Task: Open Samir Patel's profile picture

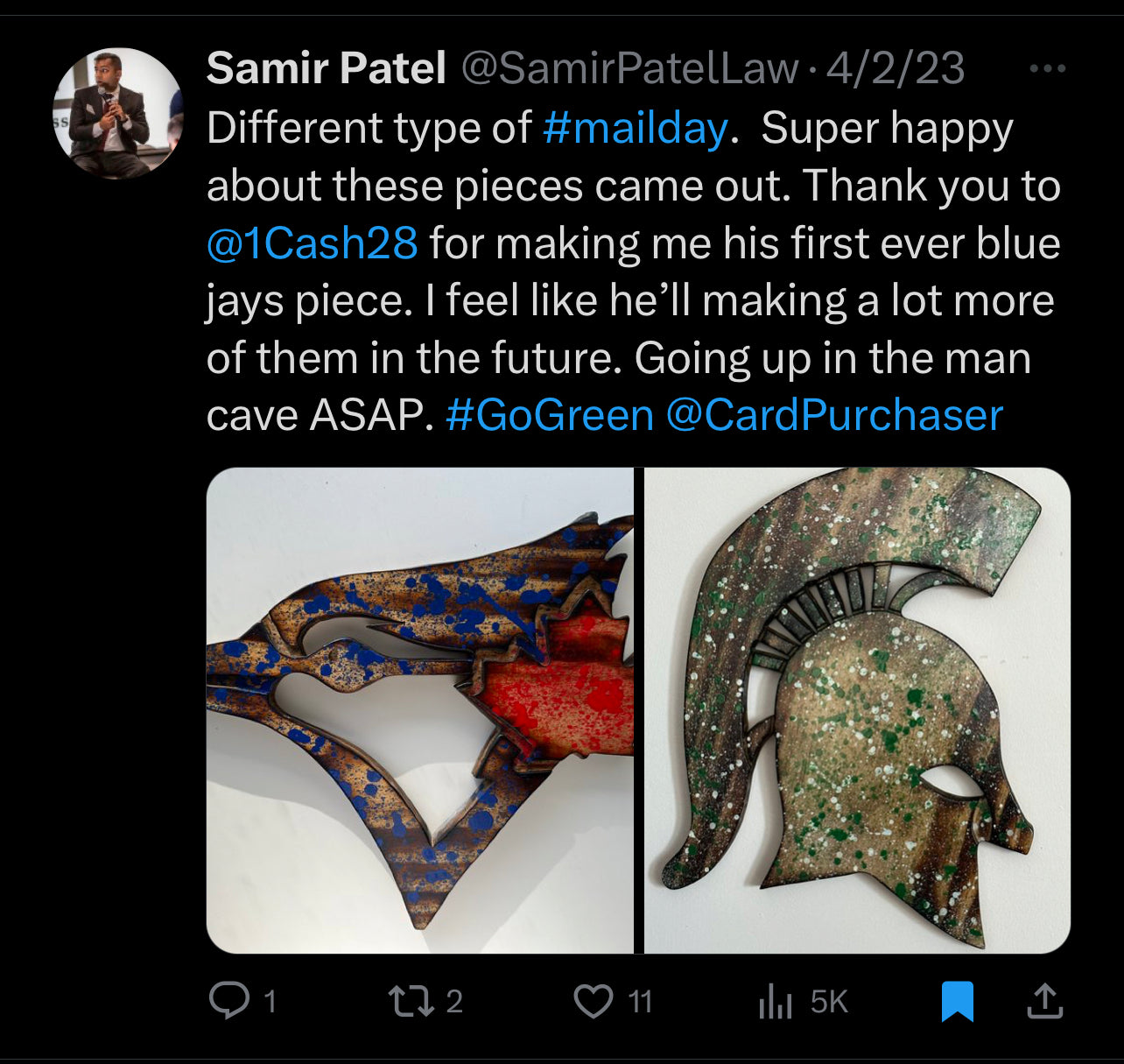Action: pyautogui.click(x=117, y=114)
